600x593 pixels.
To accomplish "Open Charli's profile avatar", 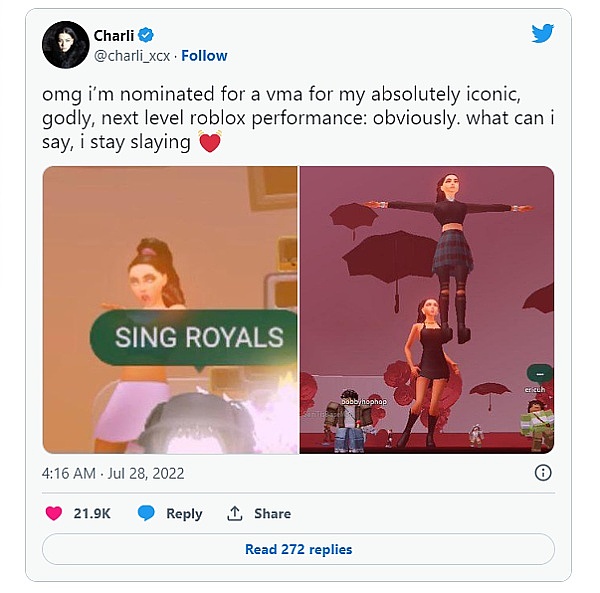I will [65, 45].
